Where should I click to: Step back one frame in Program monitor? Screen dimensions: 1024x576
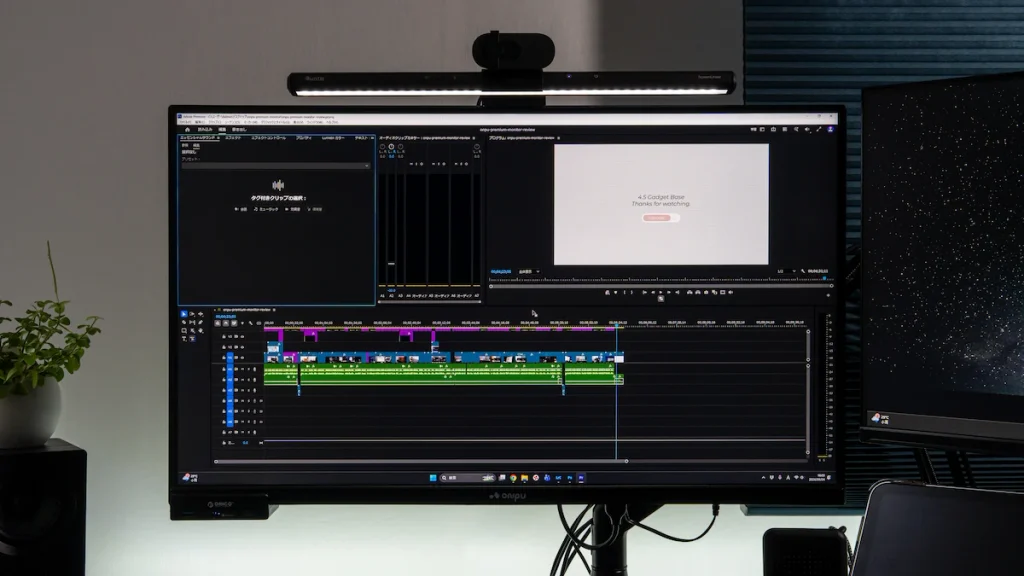point(653,293)
